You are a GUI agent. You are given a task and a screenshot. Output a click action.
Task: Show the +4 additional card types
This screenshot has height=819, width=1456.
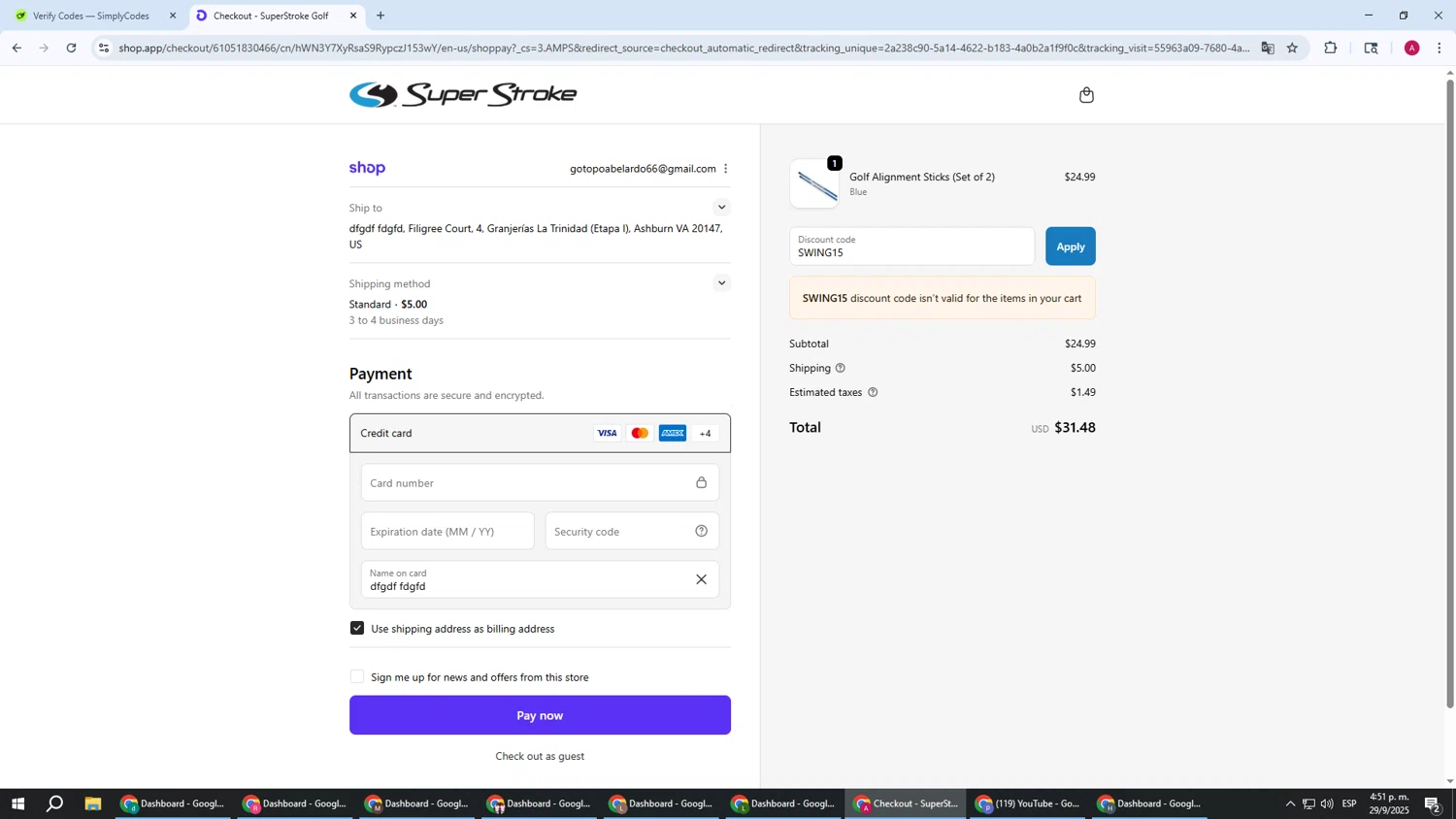[706, 433]
